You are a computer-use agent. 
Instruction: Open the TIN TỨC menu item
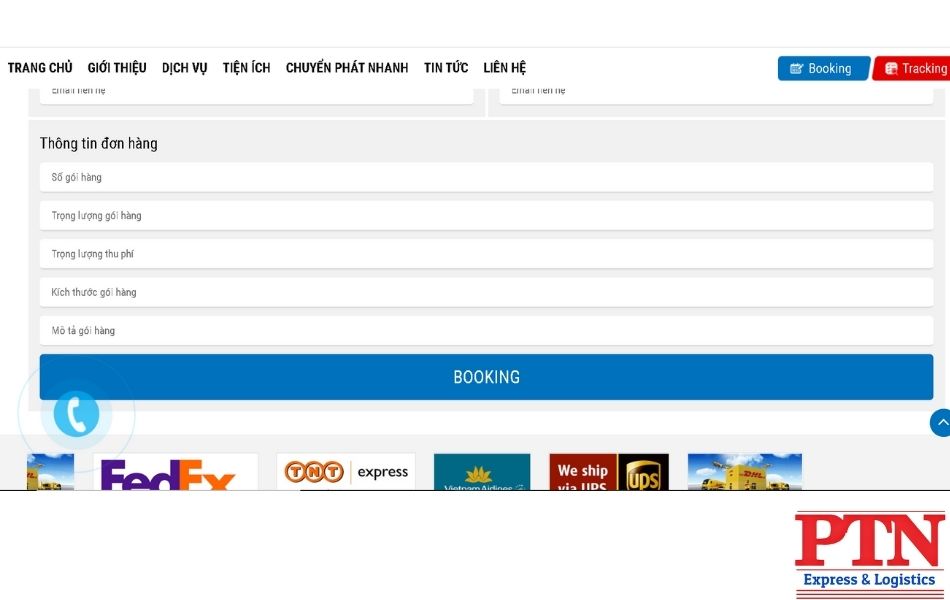446,68
